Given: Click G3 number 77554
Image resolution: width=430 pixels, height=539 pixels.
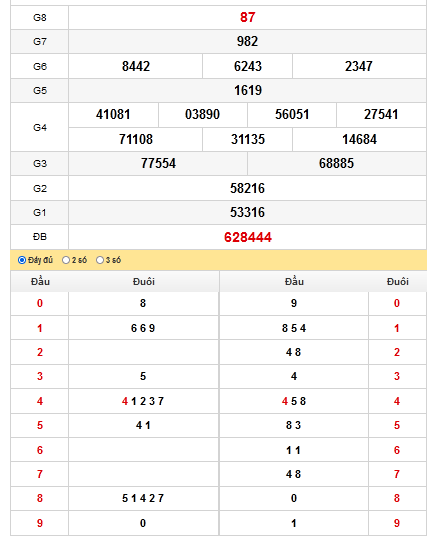Looking at the screenshot, I should (158, 163).
